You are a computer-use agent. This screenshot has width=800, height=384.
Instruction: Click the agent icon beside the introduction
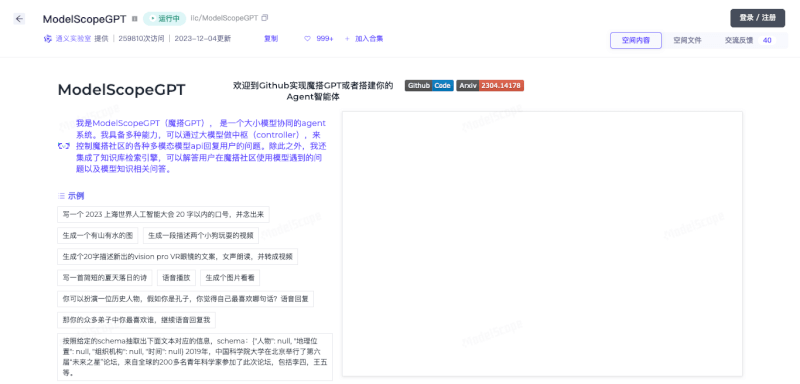[64, 146]
